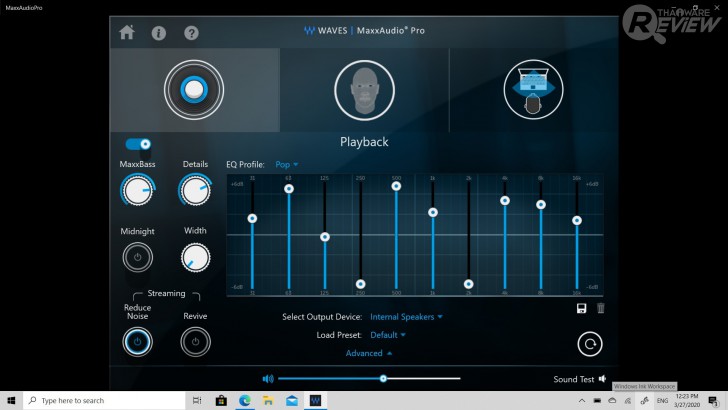Screen dimensions: 728x410
Task: Delete the preset with trash icon
Action: click(601, 308)
